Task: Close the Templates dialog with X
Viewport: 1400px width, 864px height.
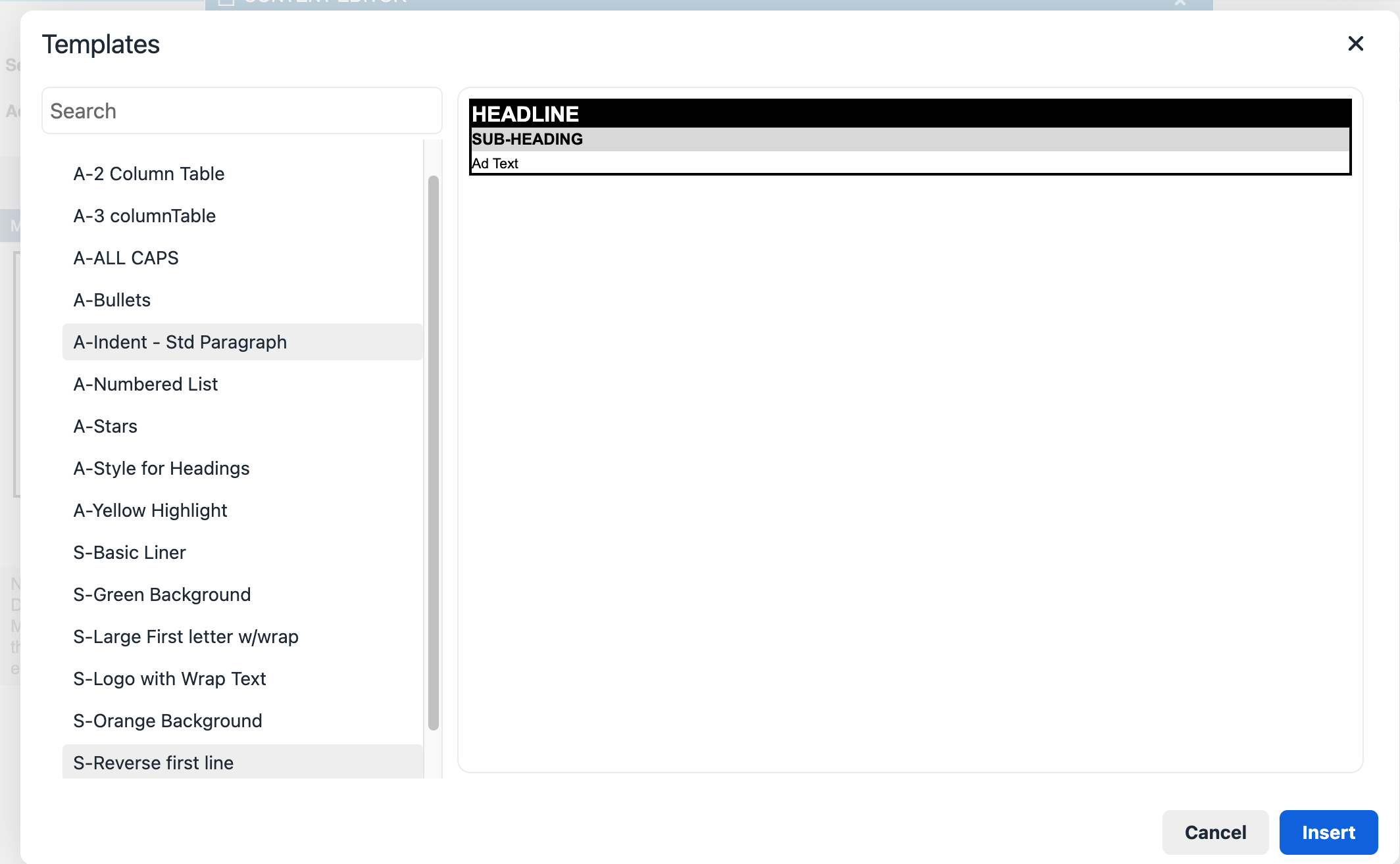Action: pos(1355,44)
